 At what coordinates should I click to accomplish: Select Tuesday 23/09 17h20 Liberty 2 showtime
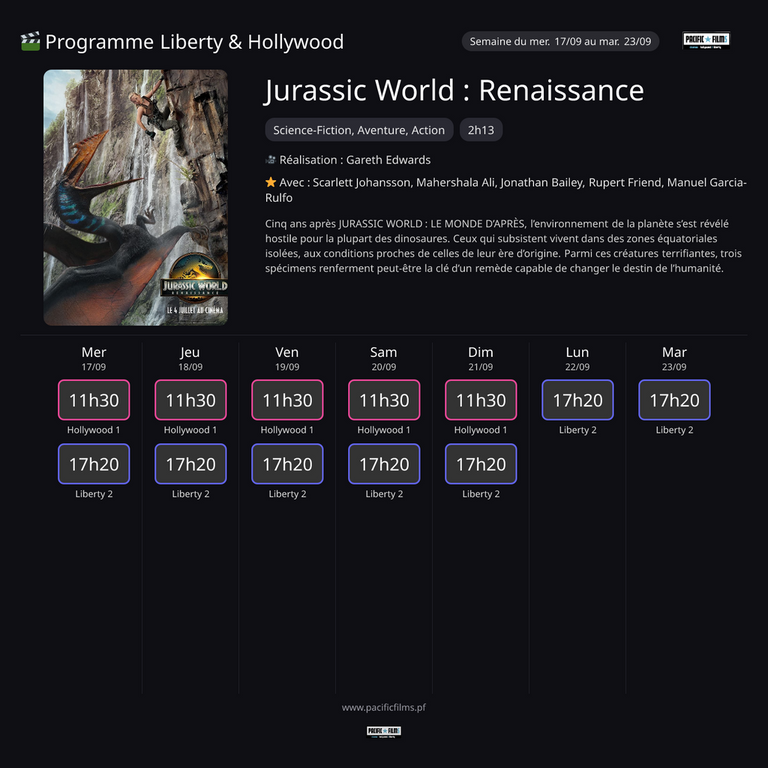tap(674, 400)
